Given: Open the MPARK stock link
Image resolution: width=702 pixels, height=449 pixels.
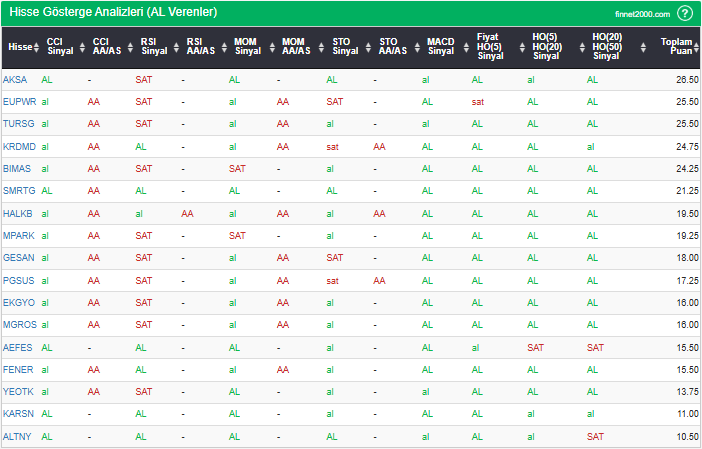Looking at the screenshot, I should click(18, 235).
